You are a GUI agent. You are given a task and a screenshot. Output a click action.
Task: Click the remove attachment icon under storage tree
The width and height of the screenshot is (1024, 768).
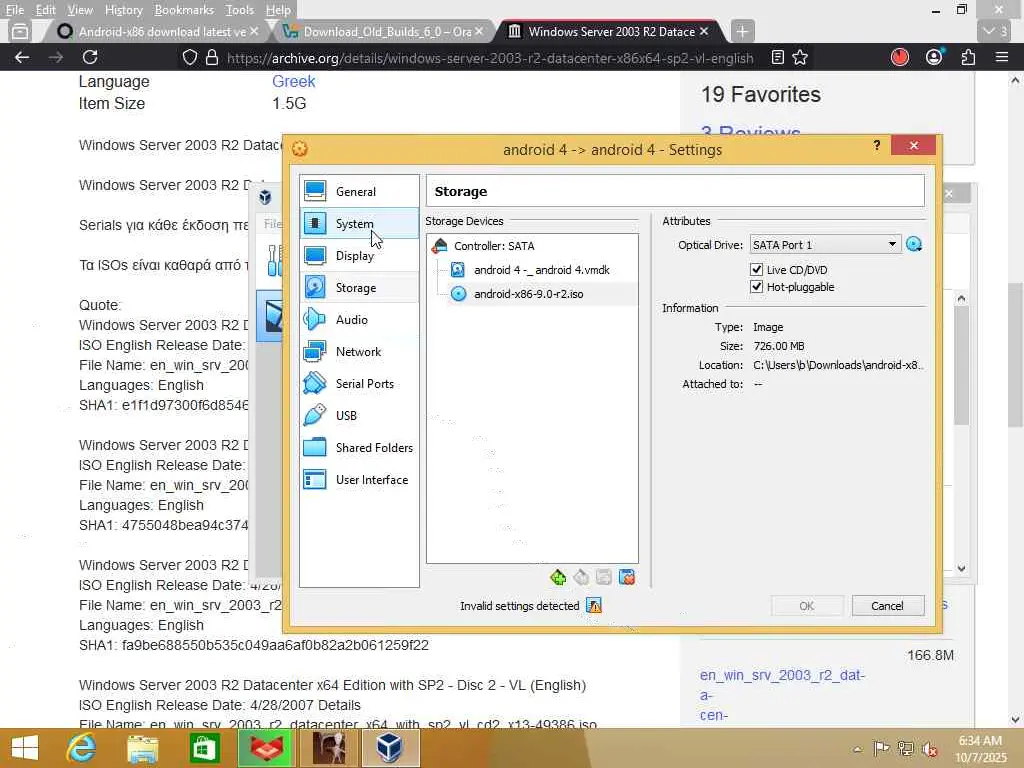627,577
